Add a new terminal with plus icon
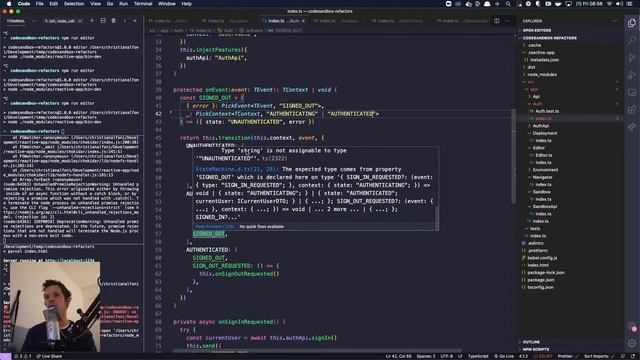Image resolution: width=640 pixels, height=360 pixels. (x=92, y=21)
